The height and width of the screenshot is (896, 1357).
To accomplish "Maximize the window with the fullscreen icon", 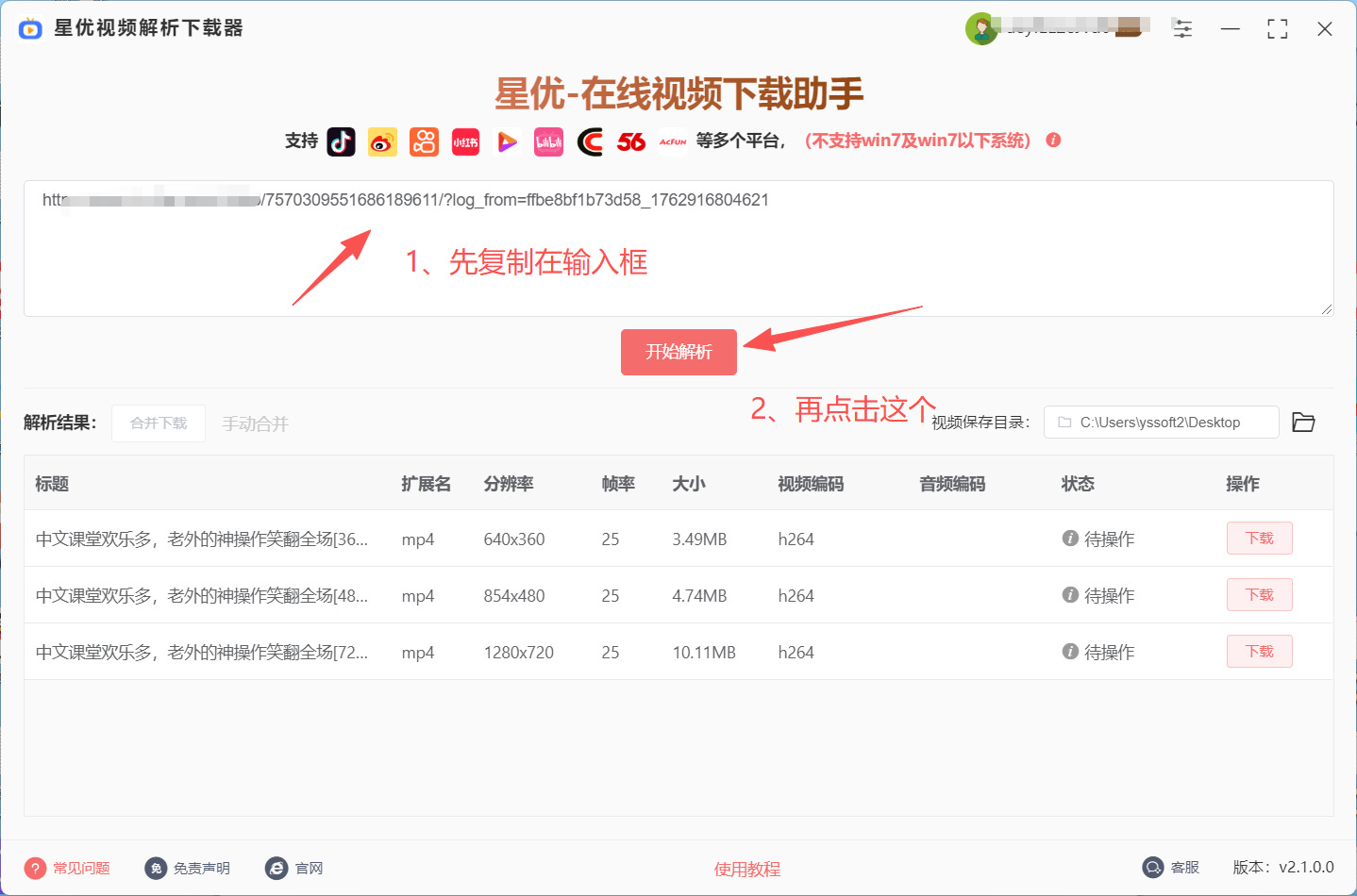I will tap(1278, 29).
